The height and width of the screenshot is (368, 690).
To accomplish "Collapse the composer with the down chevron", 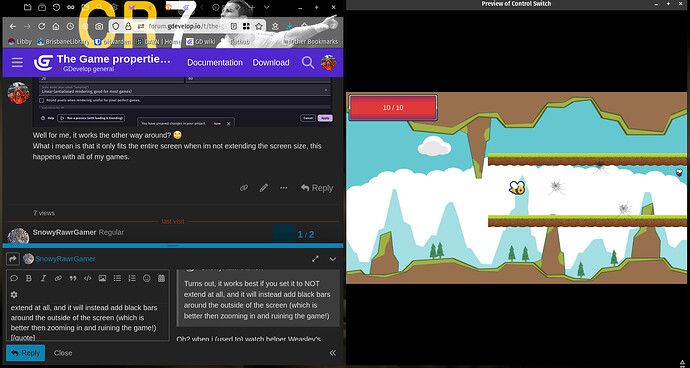I will pyautogui.click(x=333, y=259).
